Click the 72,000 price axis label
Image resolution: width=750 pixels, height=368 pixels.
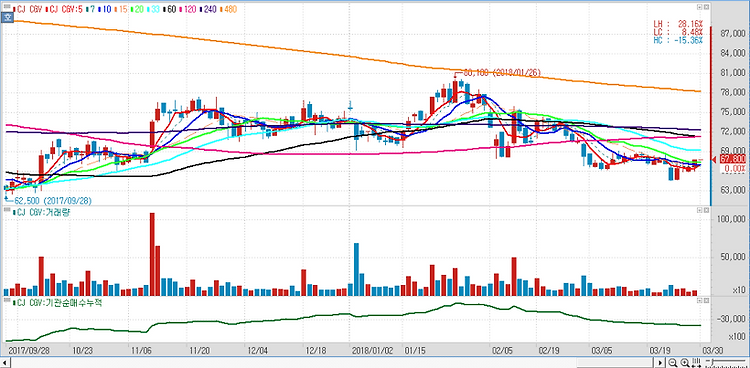732,131
